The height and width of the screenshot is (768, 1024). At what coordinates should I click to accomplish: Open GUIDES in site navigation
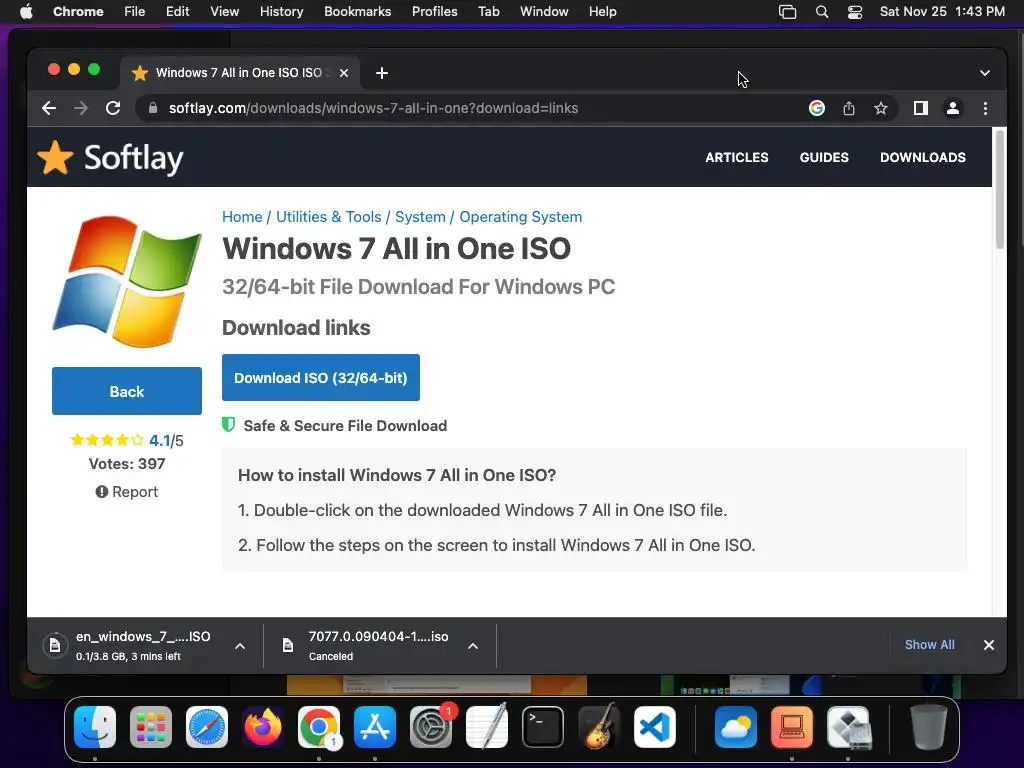click(824, 157)
